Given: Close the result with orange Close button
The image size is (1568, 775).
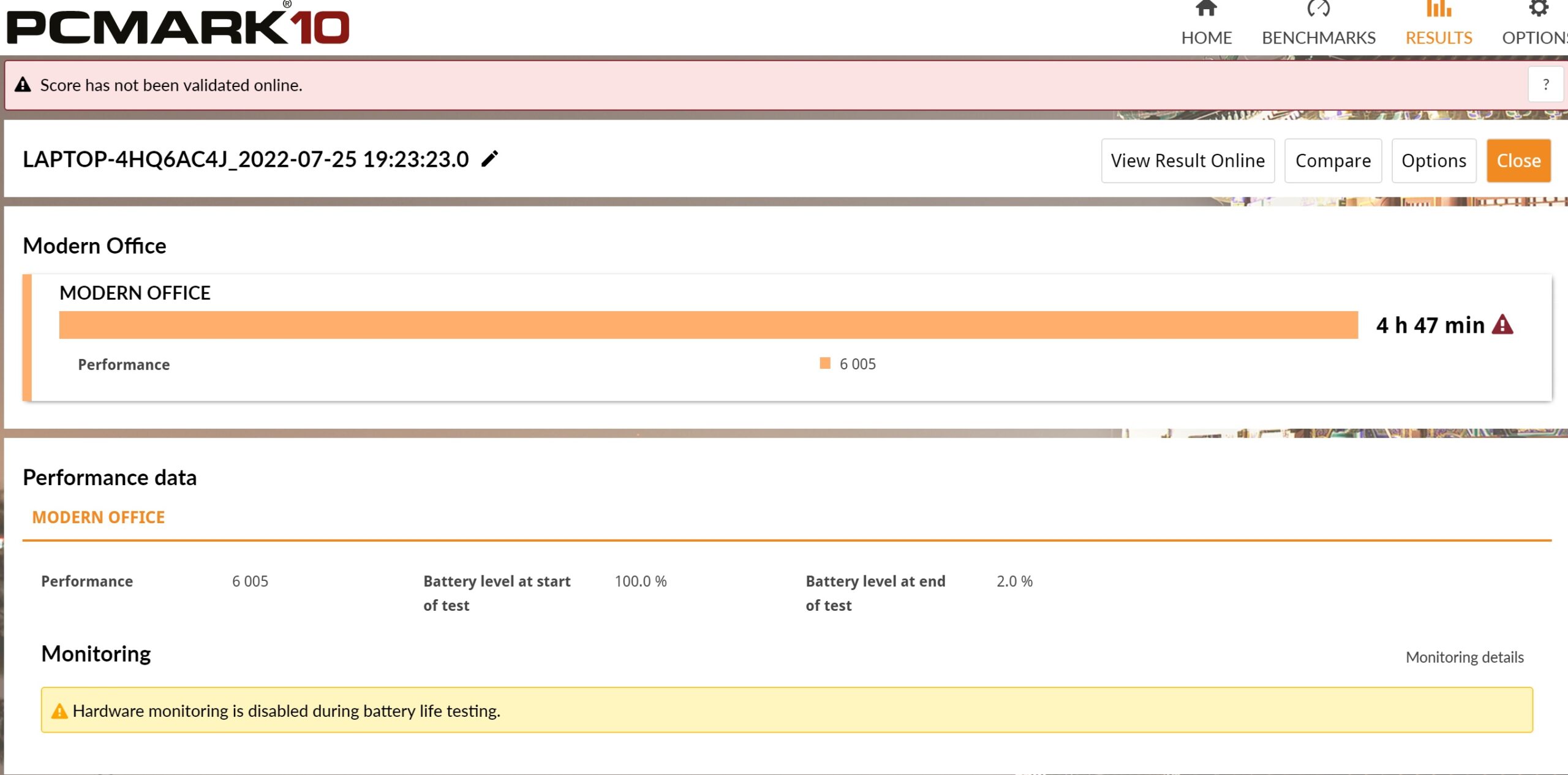Looking at the screenshot, I should 1518,161.
